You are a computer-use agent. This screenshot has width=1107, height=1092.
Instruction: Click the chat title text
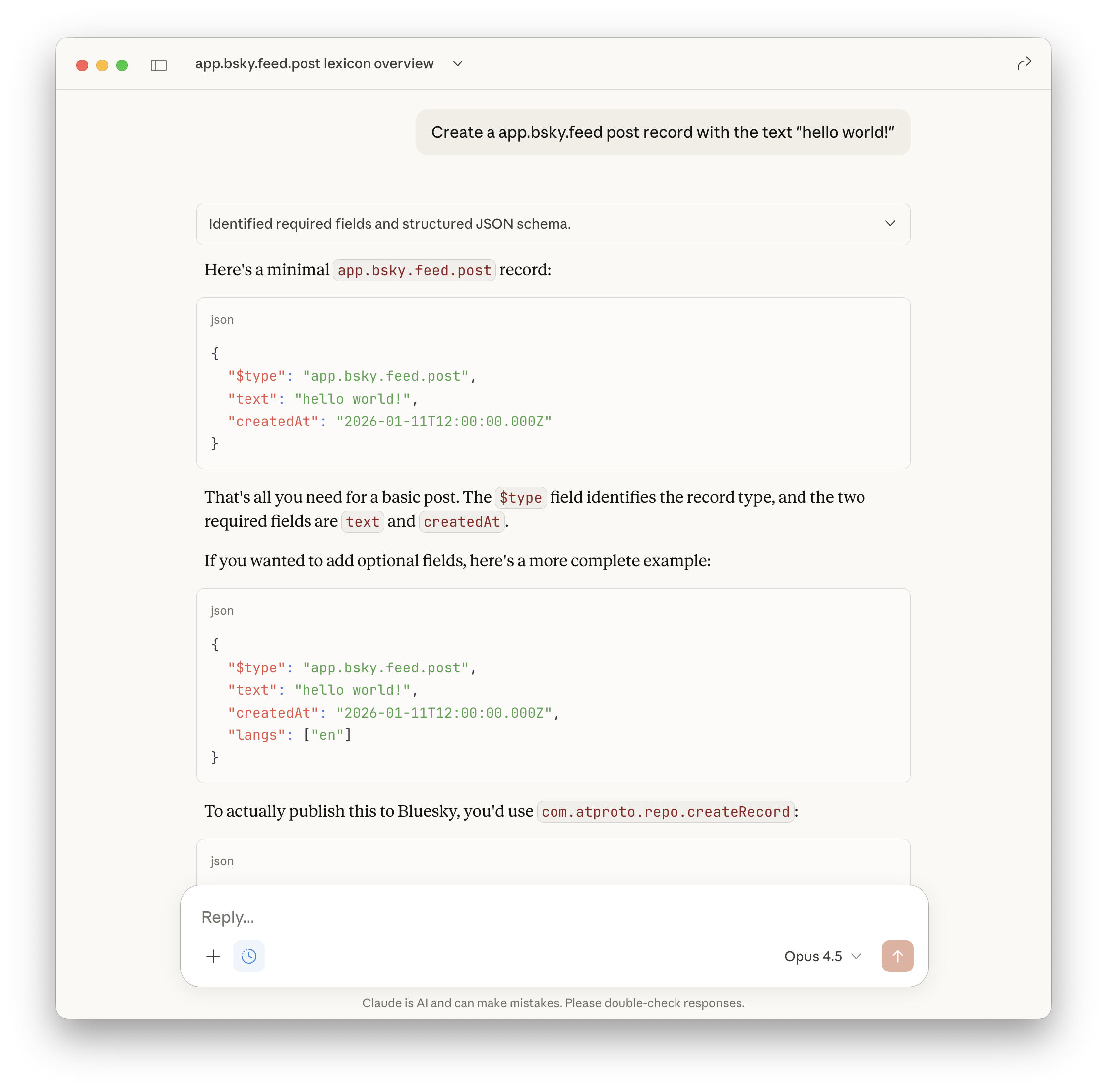(x=314, y=63)
